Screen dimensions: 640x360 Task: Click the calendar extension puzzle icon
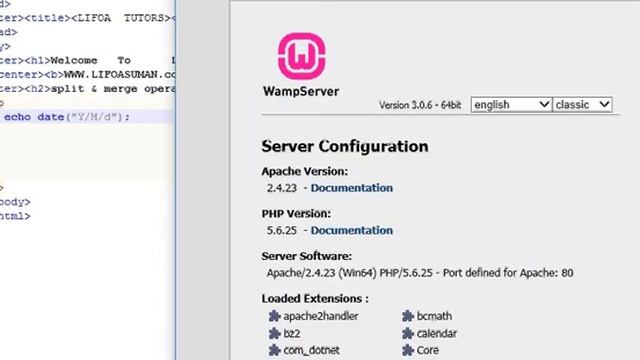click(x=408, y=333)
